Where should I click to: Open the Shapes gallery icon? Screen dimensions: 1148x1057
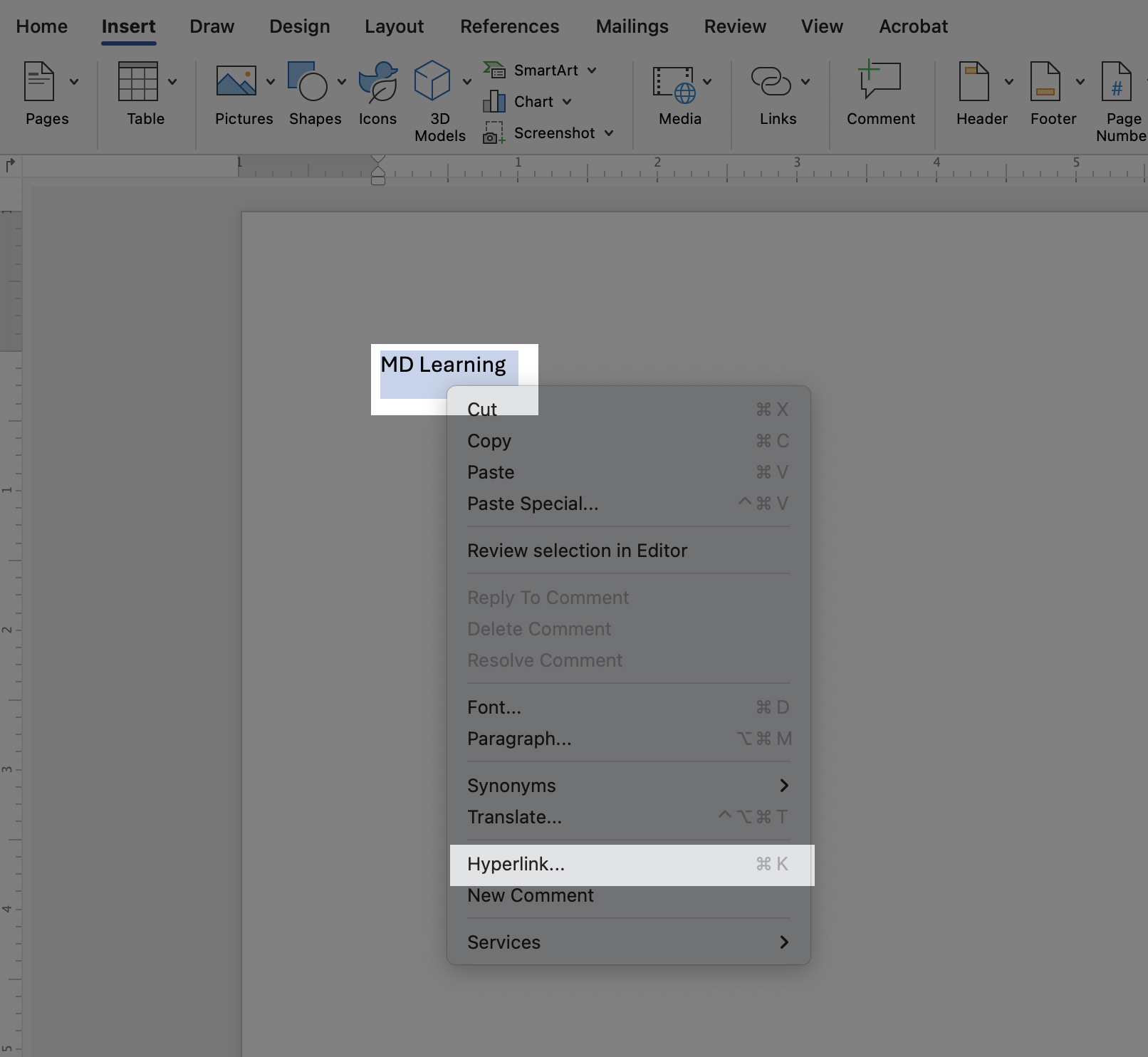tap(308, 82)
